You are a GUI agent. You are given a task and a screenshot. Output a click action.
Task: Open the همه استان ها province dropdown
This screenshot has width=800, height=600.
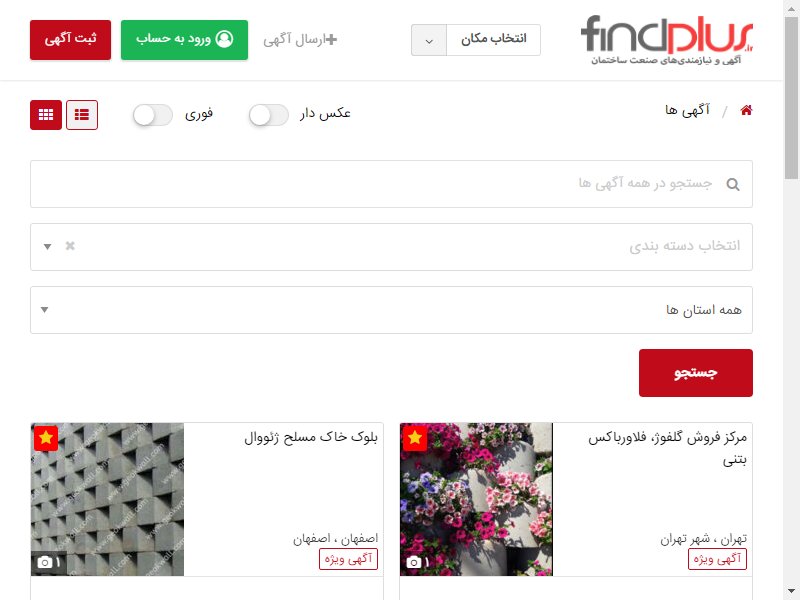(391, 310)
